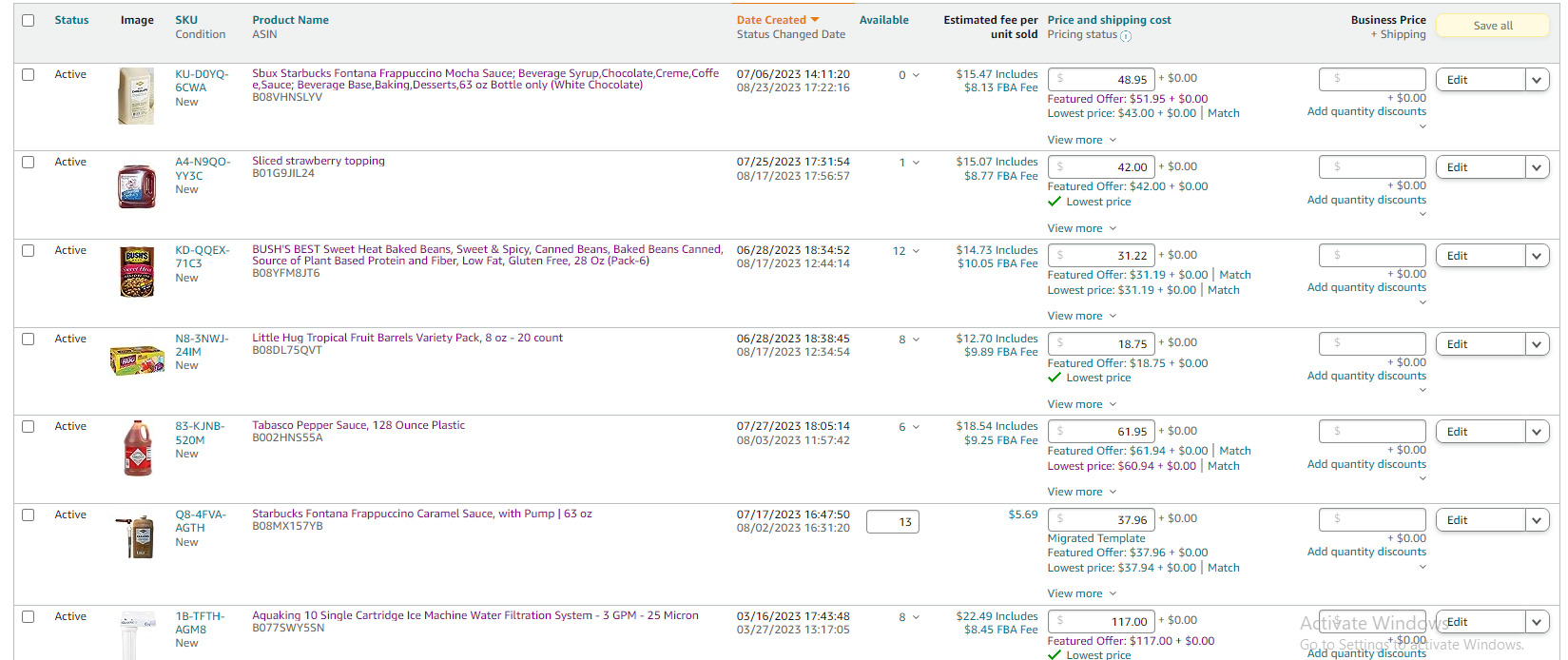This screenshot has width=1568, height=660.
Task: Click ASIN B002HNS55A text
Action: pyautogui.click(x=287, y=437)
